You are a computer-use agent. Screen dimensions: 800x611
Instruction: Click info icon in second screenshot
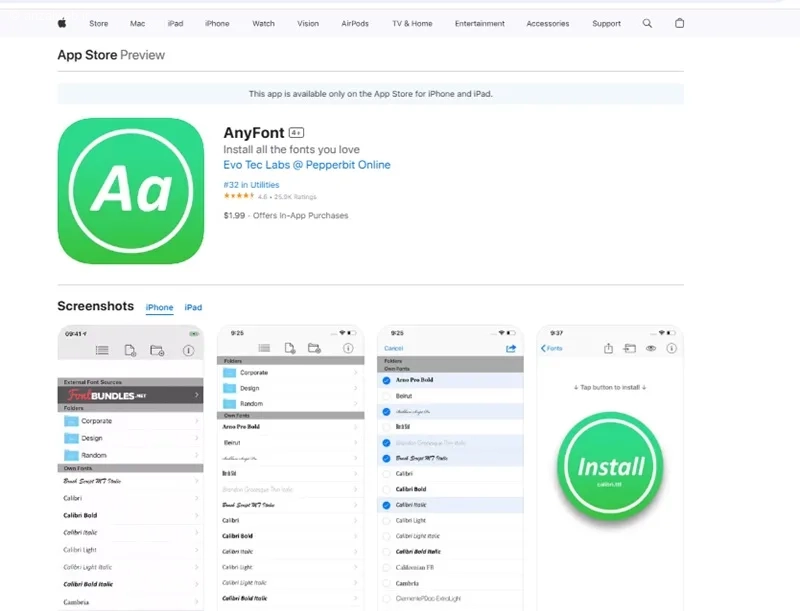(x=348, y=348)
